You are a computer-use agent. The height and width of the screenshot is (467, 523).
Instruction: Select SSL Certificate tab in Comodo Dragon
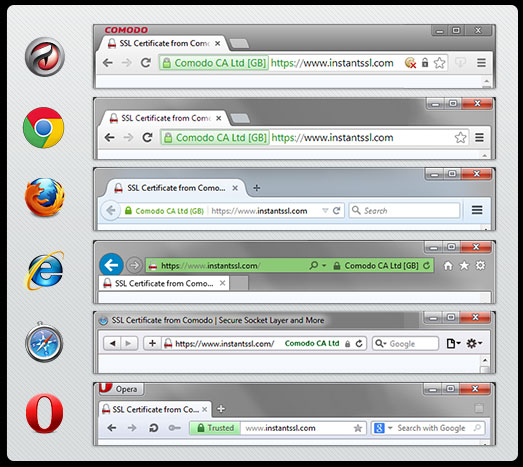tap(163, 43)
